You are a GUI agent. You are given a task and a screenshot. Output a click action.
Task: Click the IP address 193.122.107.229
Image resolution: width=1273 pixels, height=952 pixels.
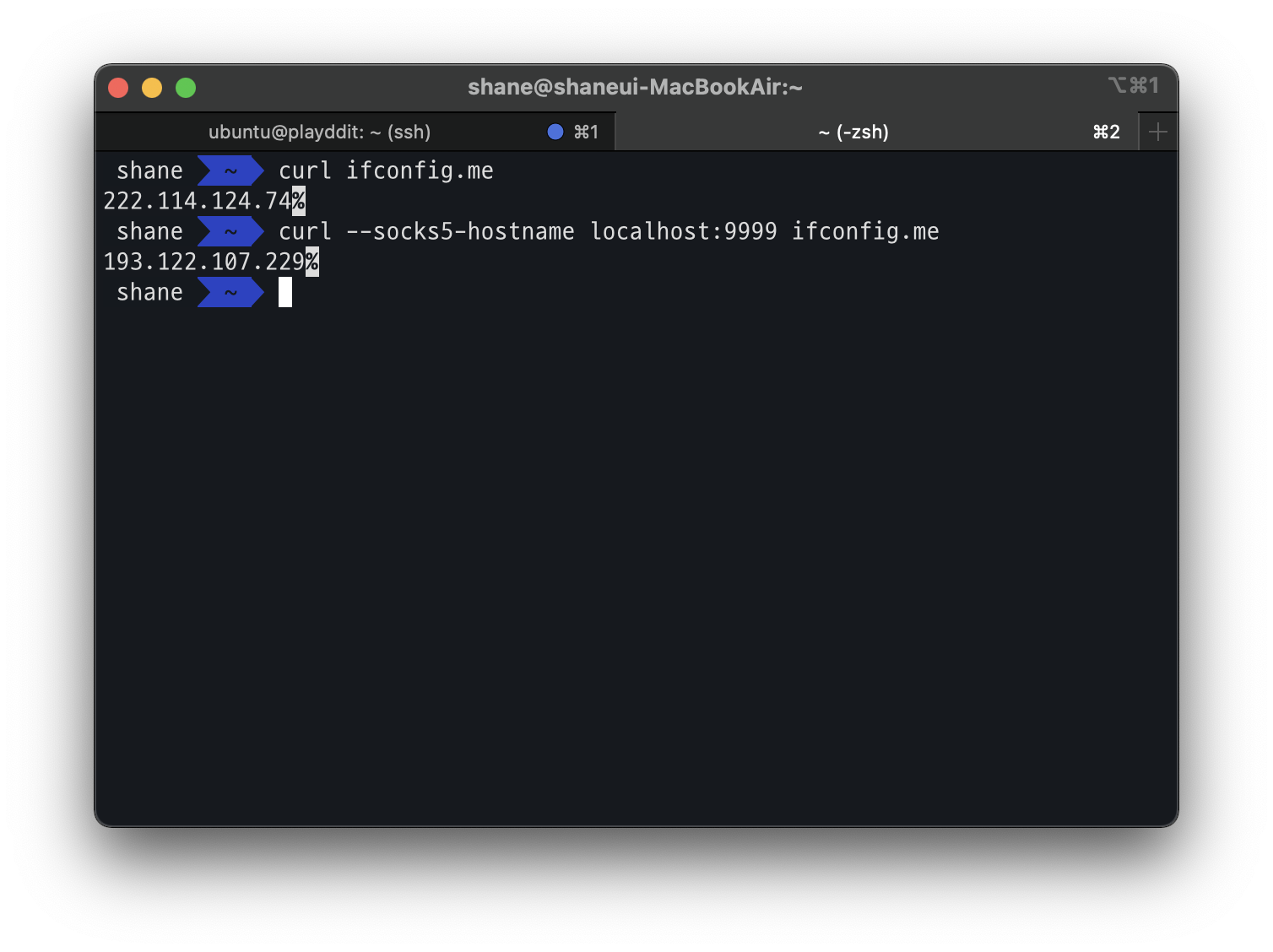(x=204, y=262)
